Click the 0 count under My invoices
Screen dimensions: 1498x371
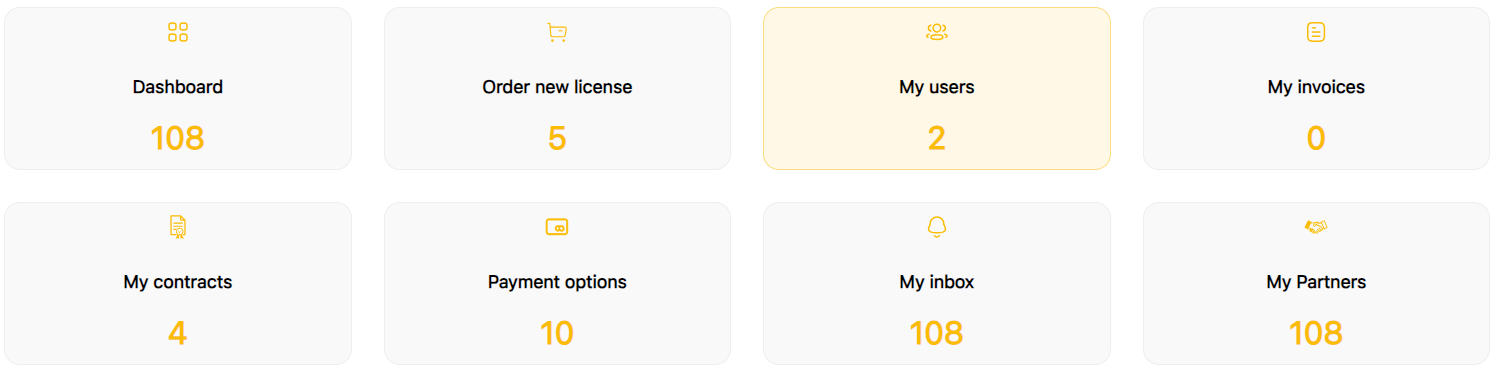coord(1316,138)
